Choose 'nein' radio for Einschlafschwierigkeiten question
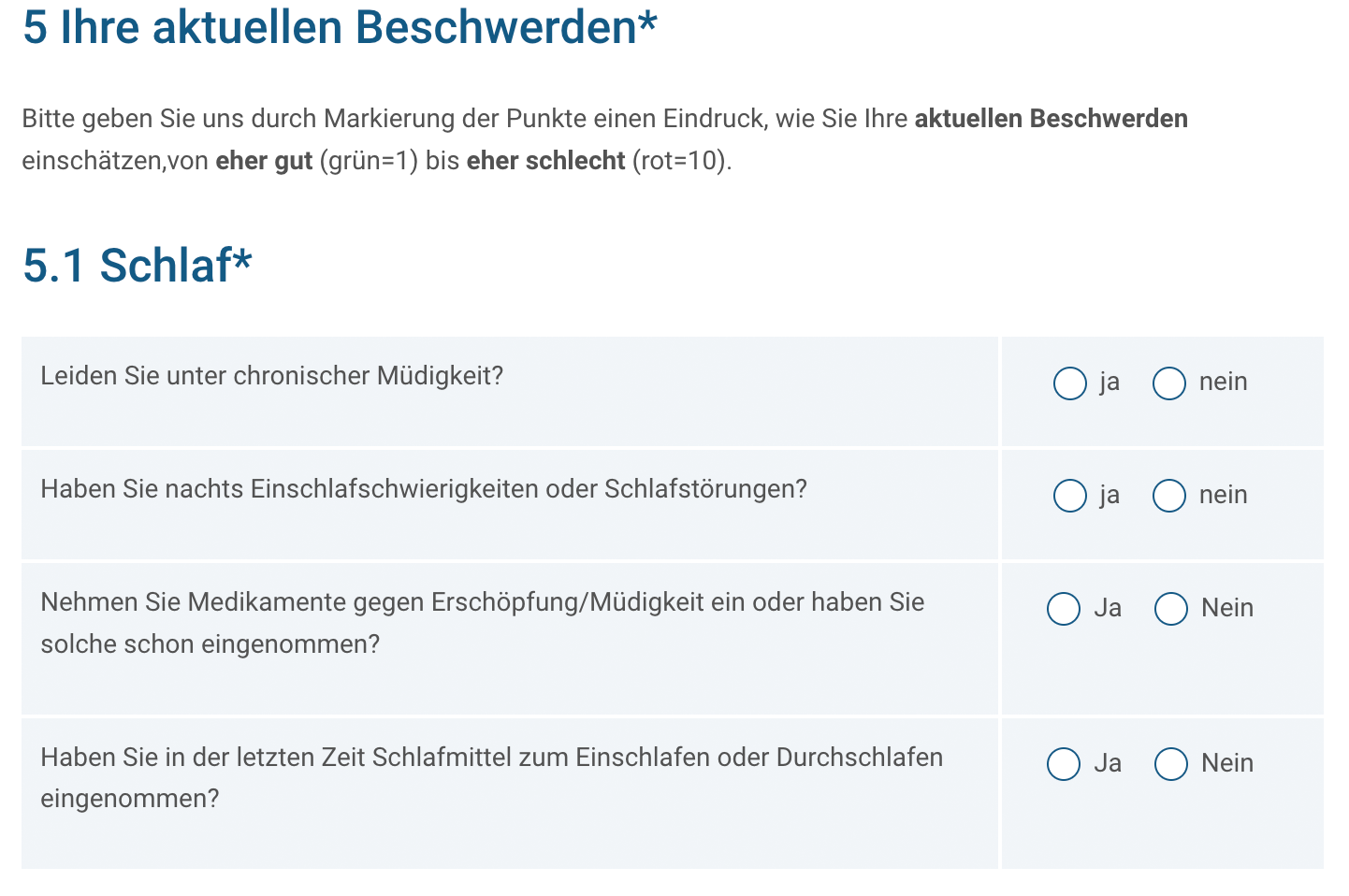Screen dimensions: 1349x896 [x=1169, y=496]
